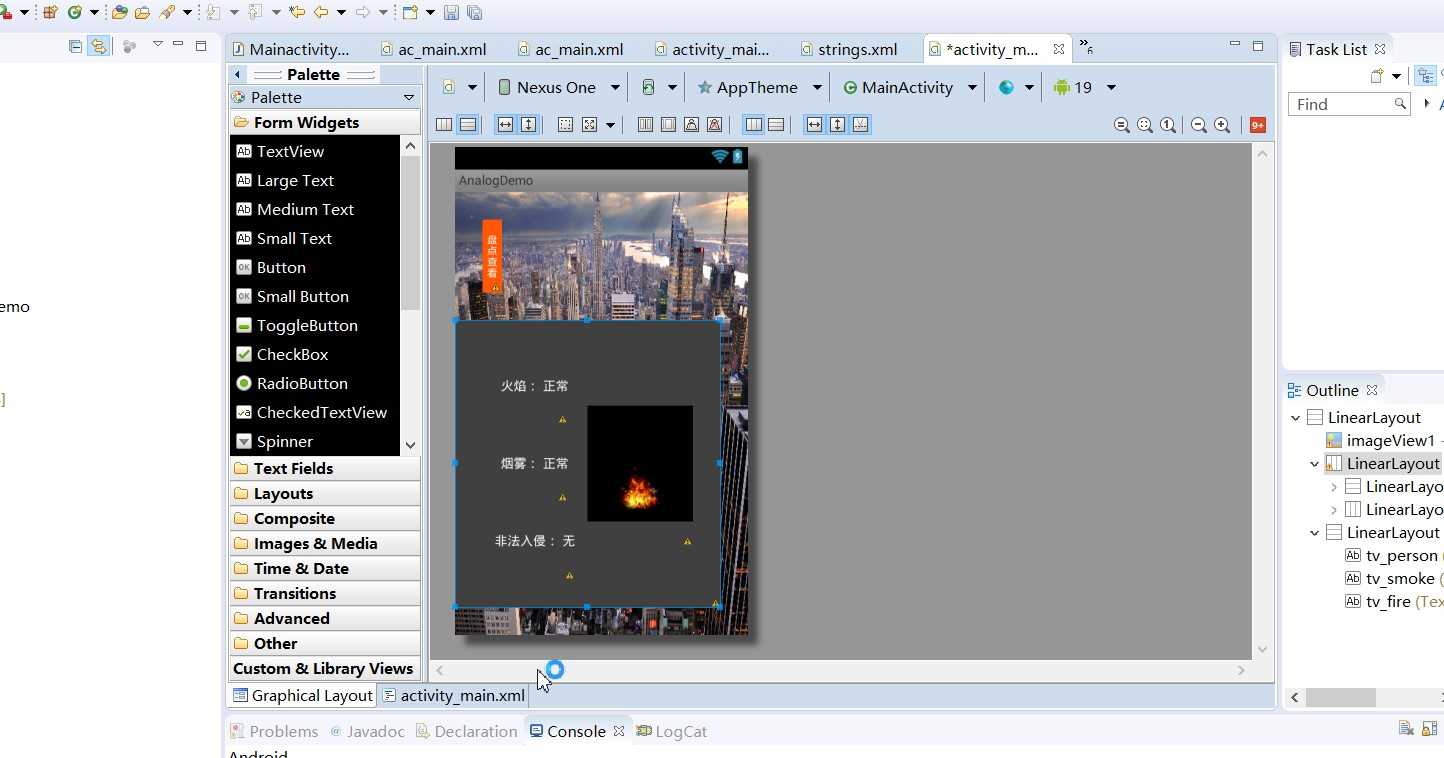Click the emulate real size zoom icon

tap(1122, 125)
